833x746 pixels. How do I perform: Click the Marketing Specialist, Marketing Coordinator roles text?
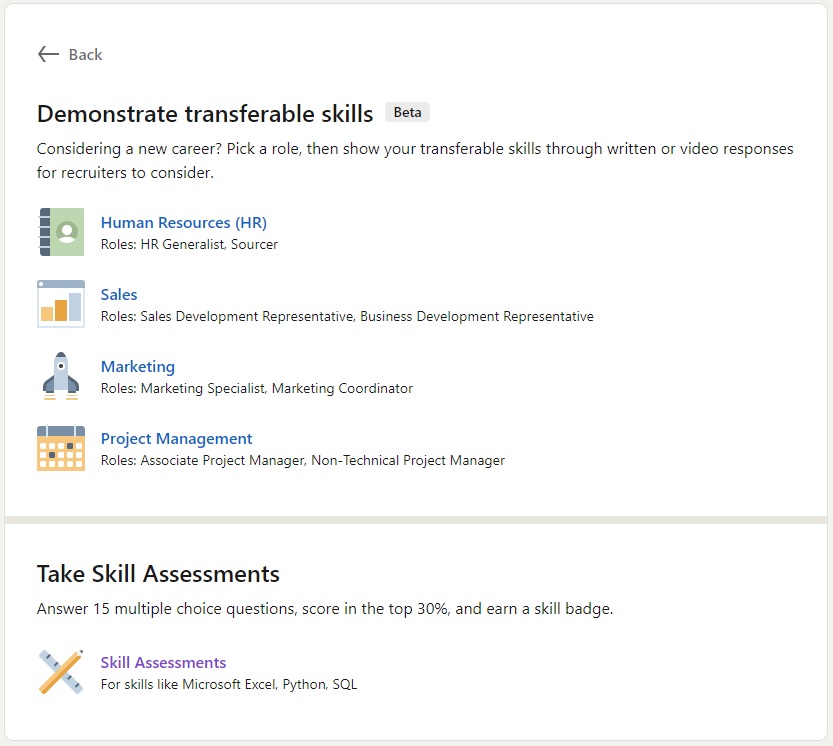pyautogui.click(x=257, y=388)
